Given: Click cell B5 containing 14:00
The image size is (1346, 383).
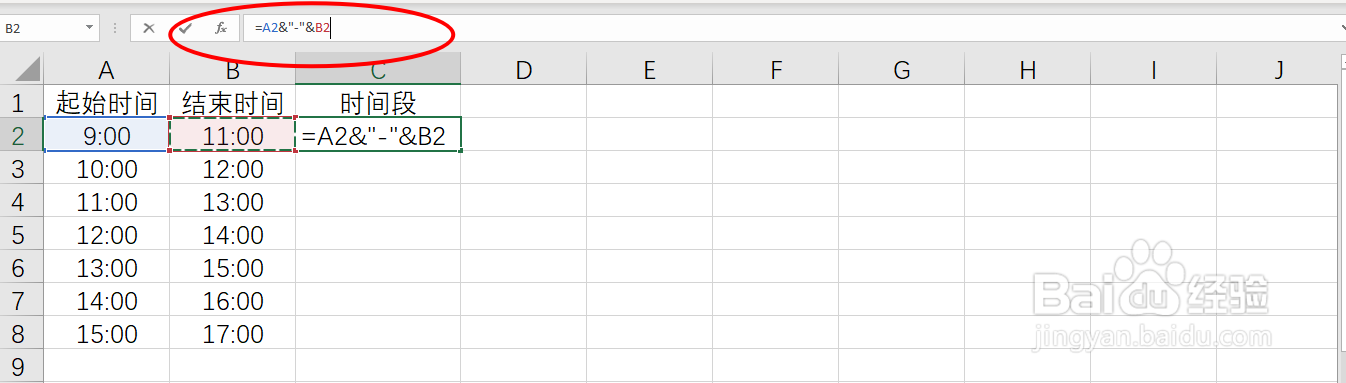Looking at the screenshot, I should click(x=232, y=235).
